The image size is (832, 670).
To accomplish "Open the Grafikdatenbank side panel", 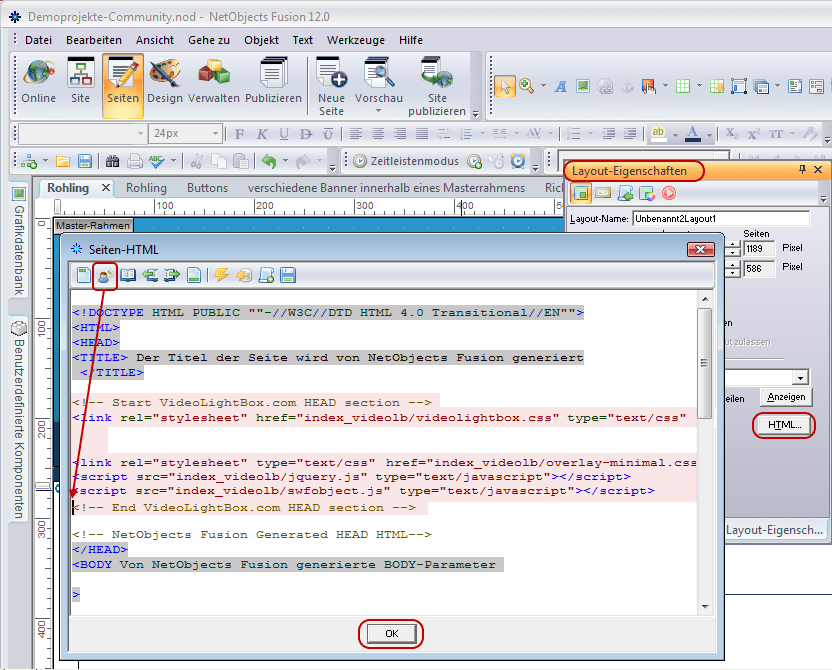I will coord(19,242).
